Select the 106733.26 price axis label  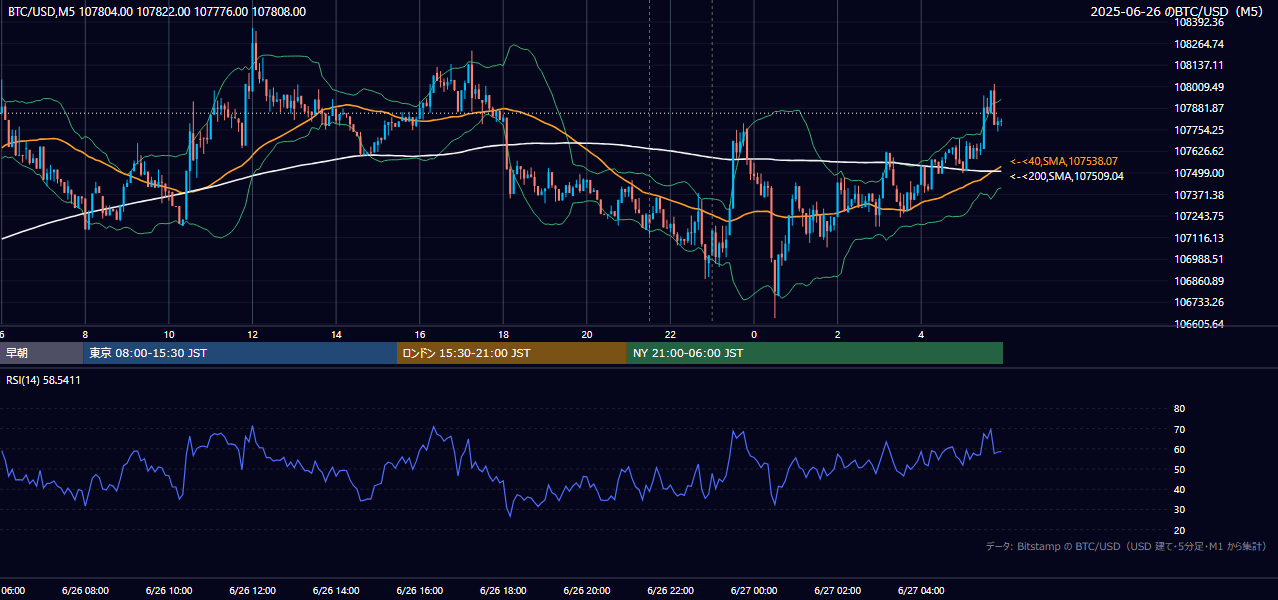(x=1199, y=302)
